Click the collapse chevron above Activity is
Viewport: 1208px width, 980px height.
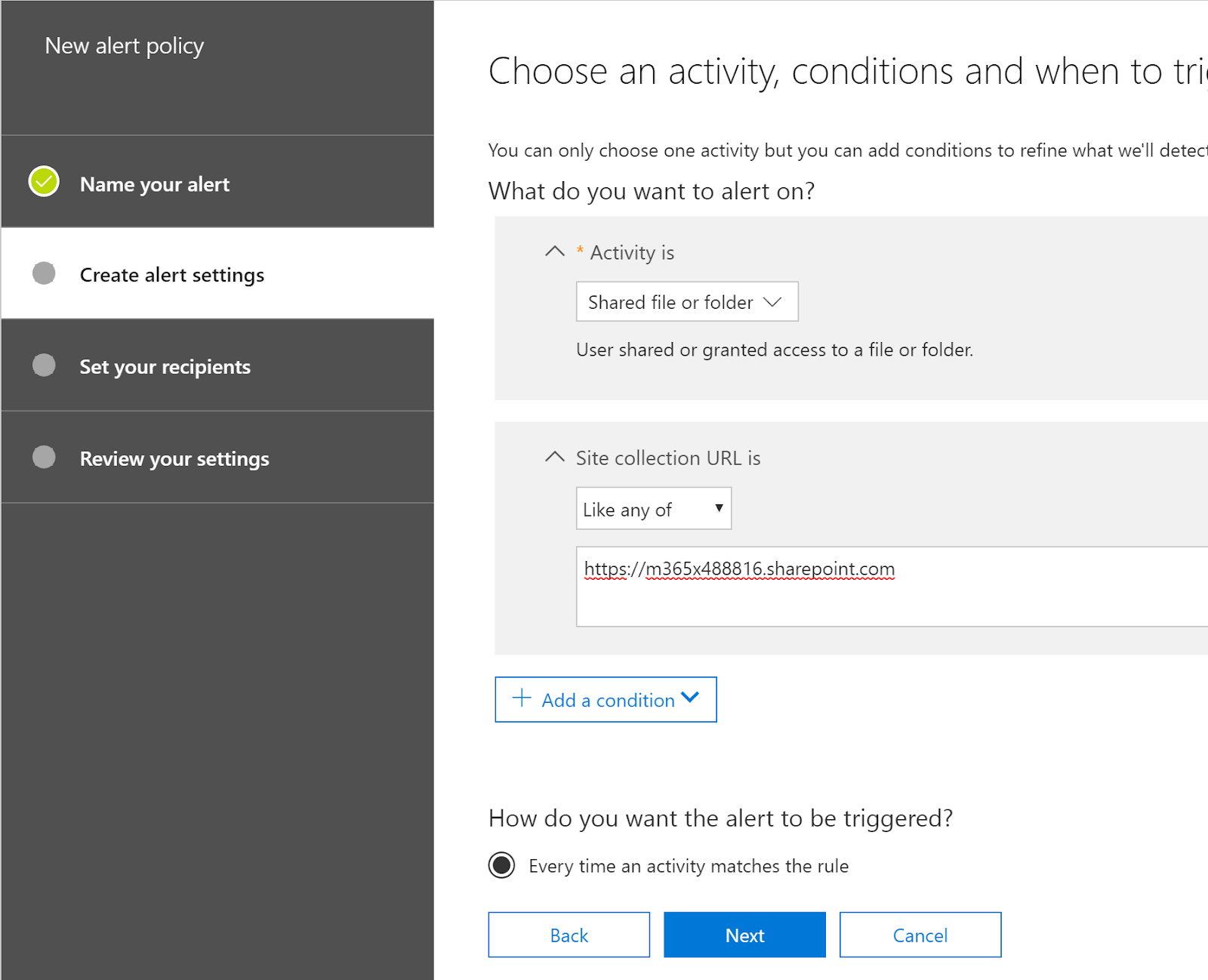pyautogui.click(x=555, y=251)
